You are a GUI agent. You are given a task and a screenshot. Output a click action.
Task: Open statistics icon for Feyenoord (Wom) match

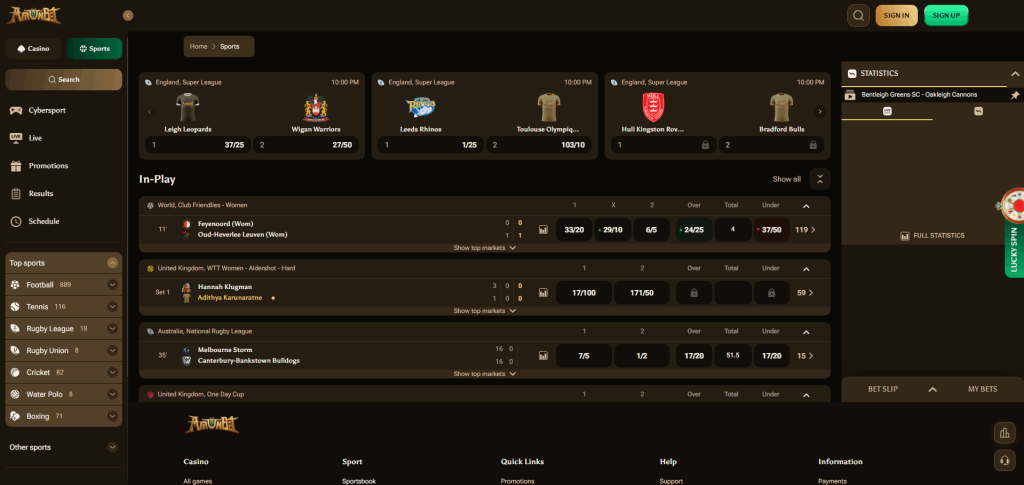543,230
